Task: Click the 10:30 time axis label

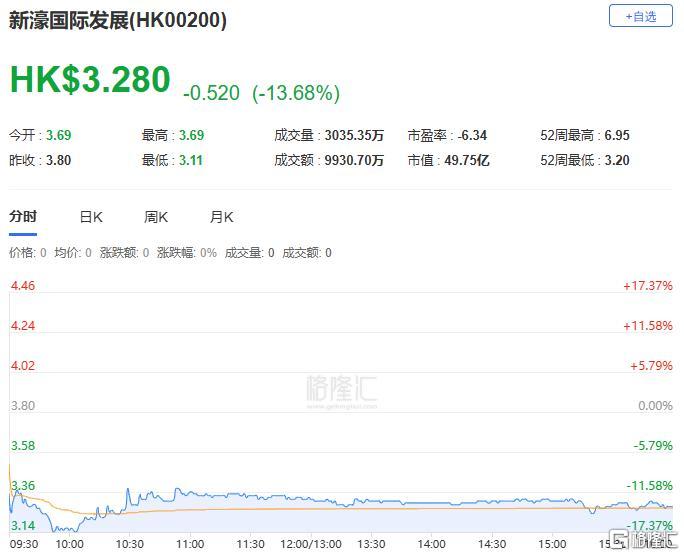Action: point(130,544)
